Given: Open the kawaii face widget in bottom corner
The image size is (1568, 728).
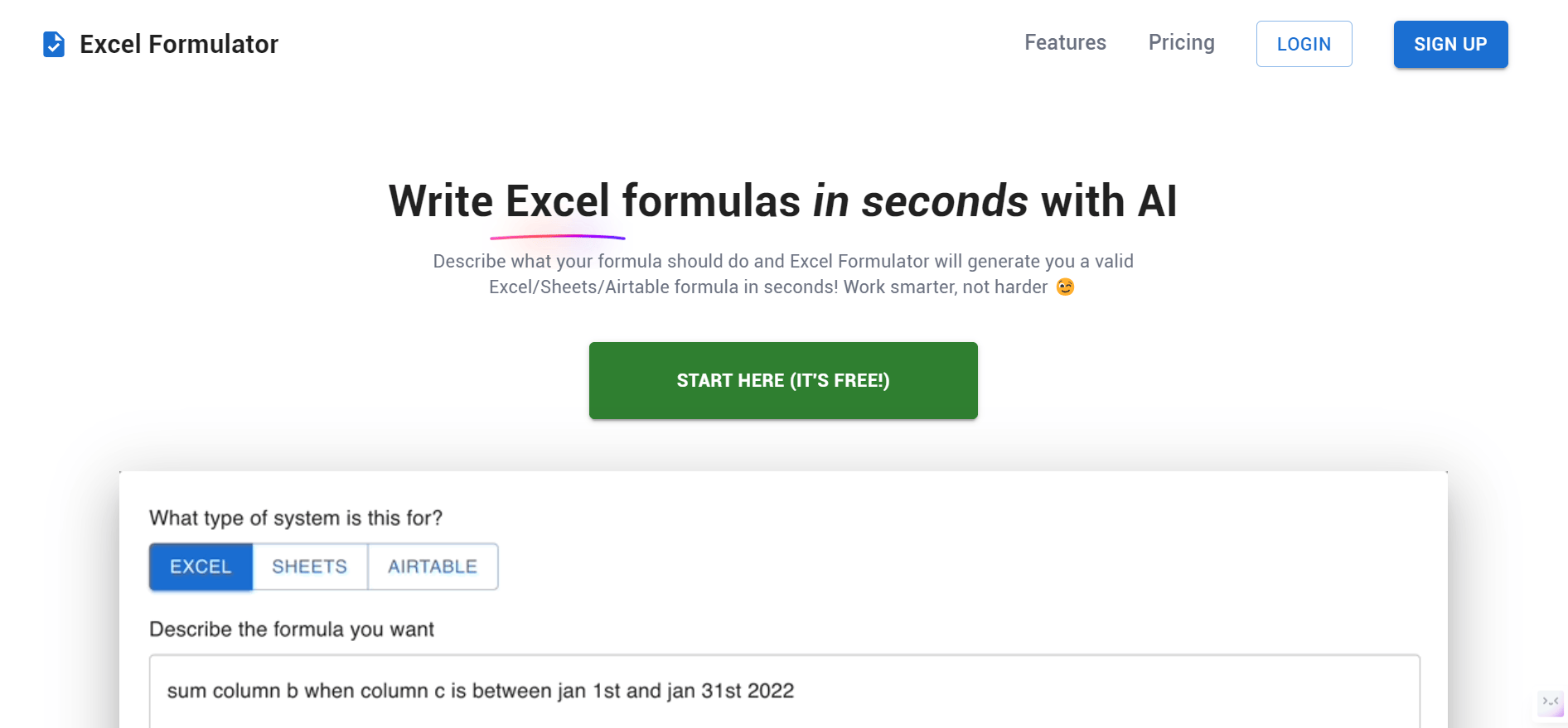Looking at the screenshot, I should coord(1551,704).
